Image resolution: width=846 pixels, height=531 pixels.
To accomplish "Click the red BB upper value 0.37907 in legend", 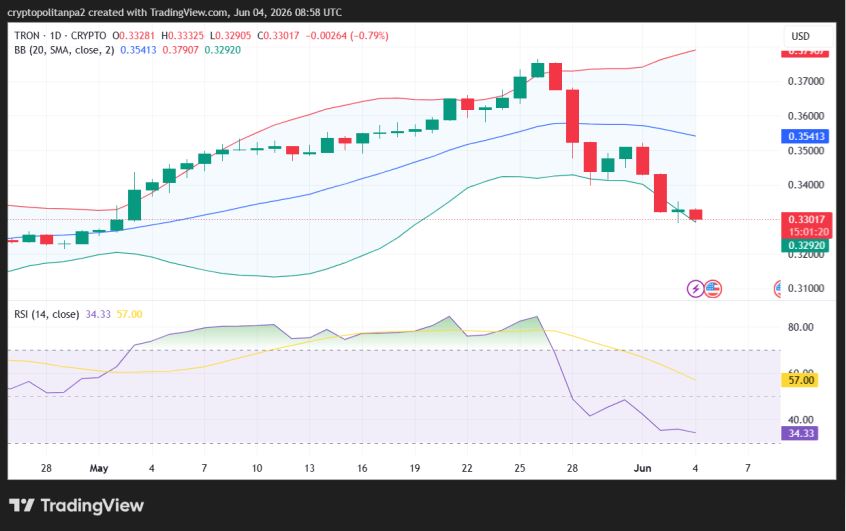I will 181,50.
